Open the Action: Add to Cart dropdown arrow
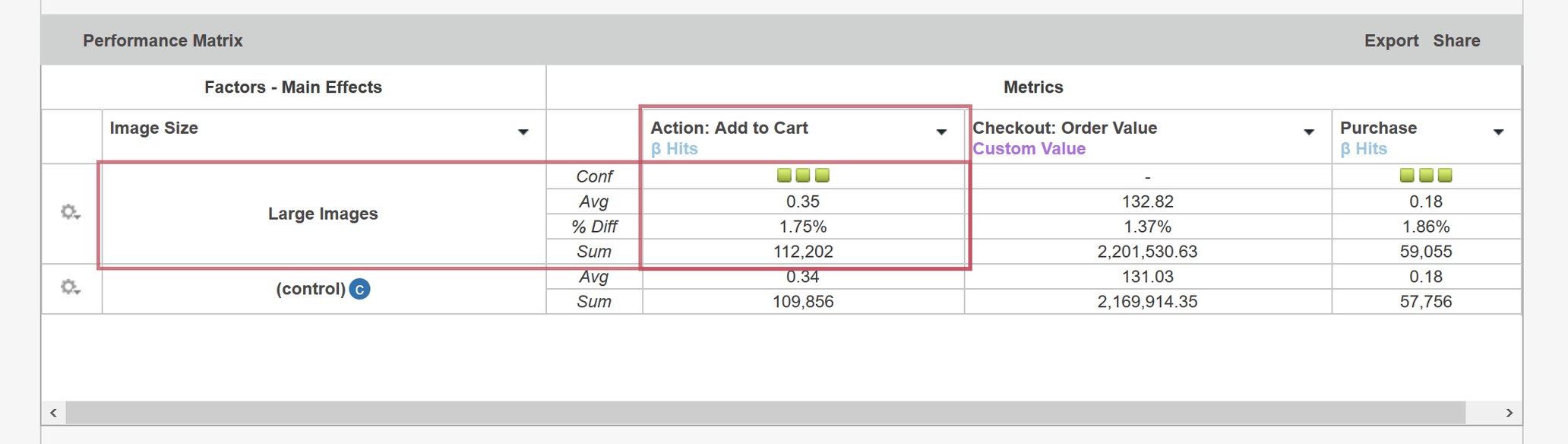Viewport: 1568px width, 444px height. coord(941,132)
